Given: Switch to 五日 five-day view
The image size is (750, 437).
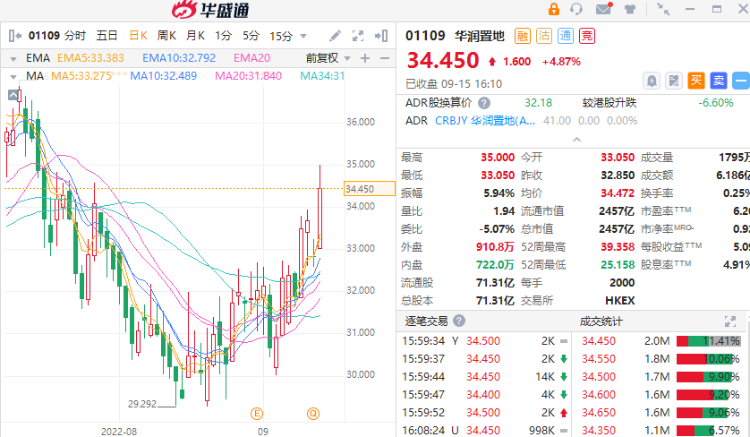Looking at the screenshot, I should (x=107, y=36).
